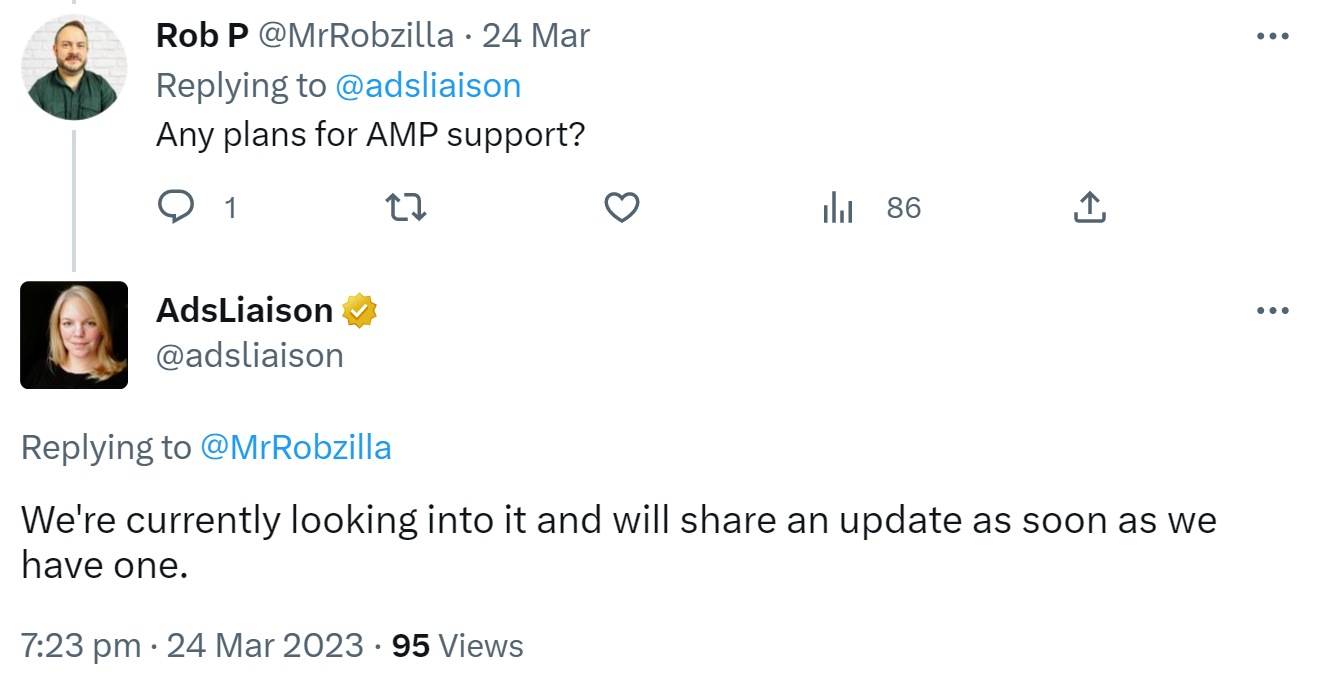Open the "24 Mar" timestamp on Rob's tweet
Screen dimensions: 1320x685
536,36
